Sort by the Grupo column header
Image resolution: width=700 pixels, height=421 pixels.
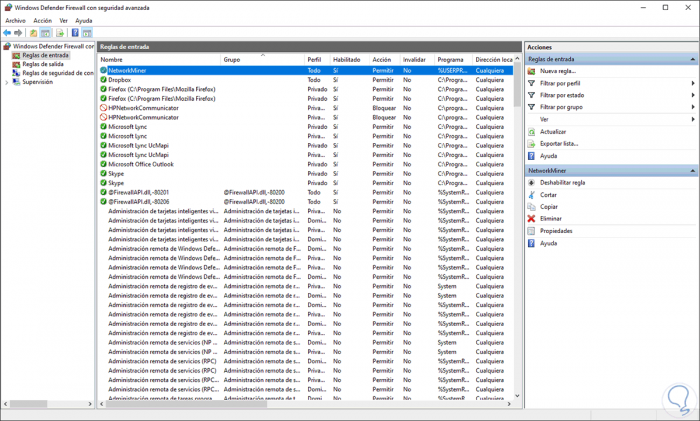click(262, 59)
